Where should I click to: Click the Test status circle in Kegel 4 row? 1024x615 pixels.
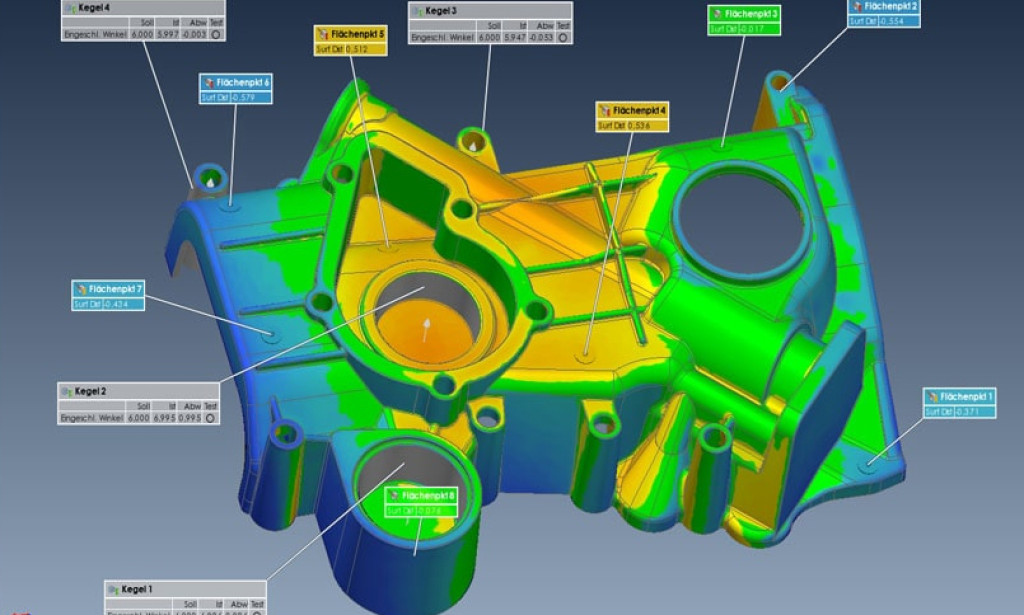point(216,35)
